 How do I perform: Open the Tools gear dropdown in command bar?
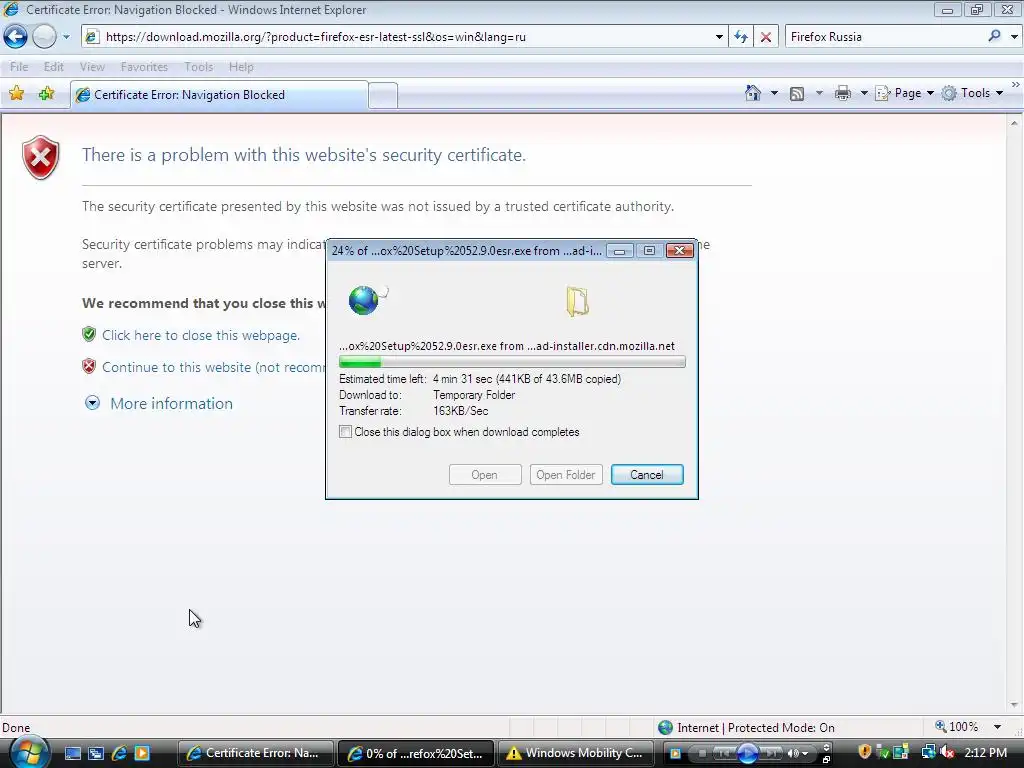point(972,93)
